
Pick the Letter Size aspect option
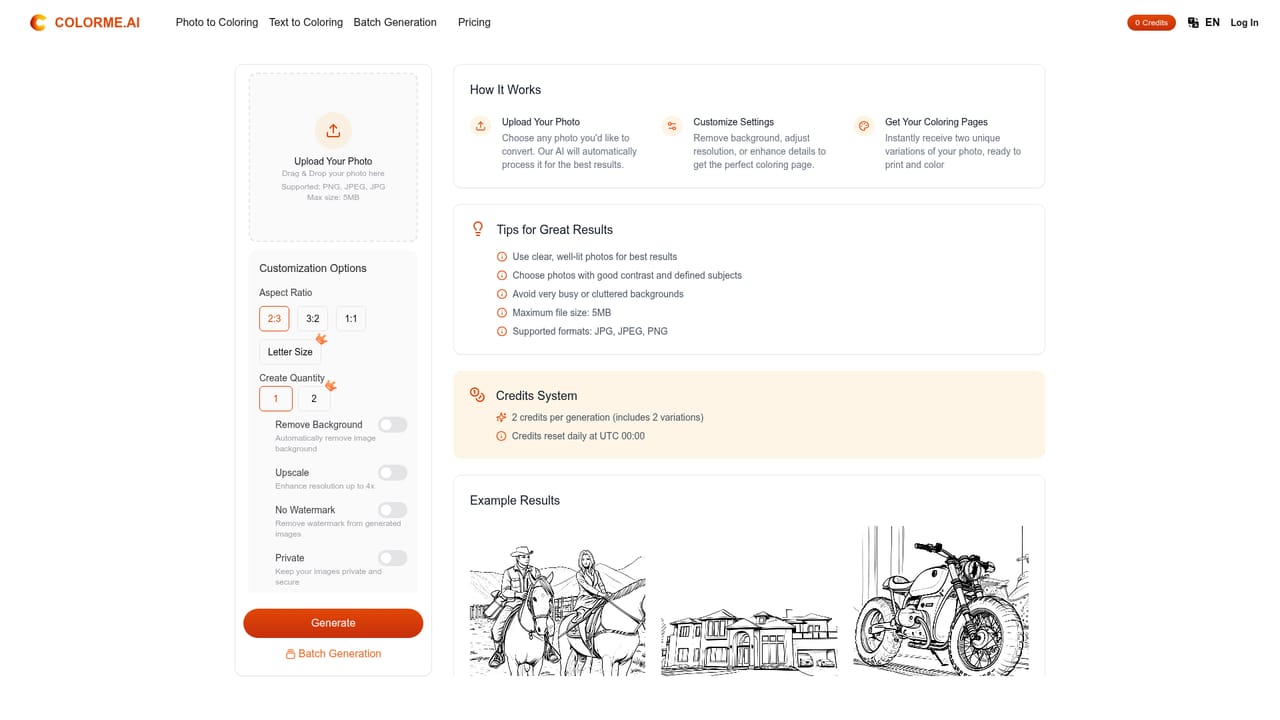[x=290, y=352]
